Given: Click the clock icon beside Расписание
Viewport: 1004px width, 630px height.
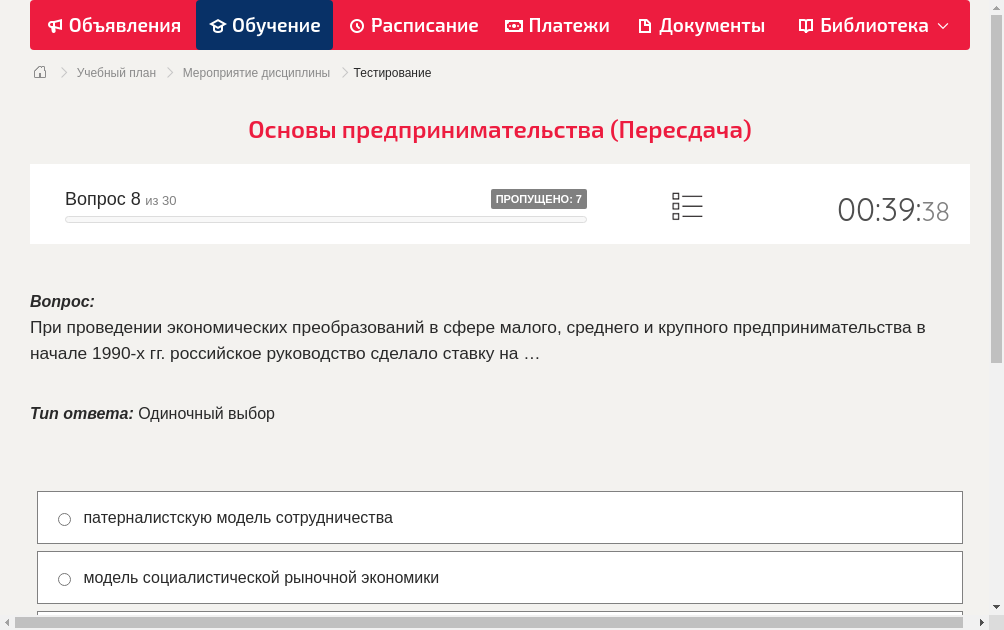Looking at the screenshot, I should (356, 25).
